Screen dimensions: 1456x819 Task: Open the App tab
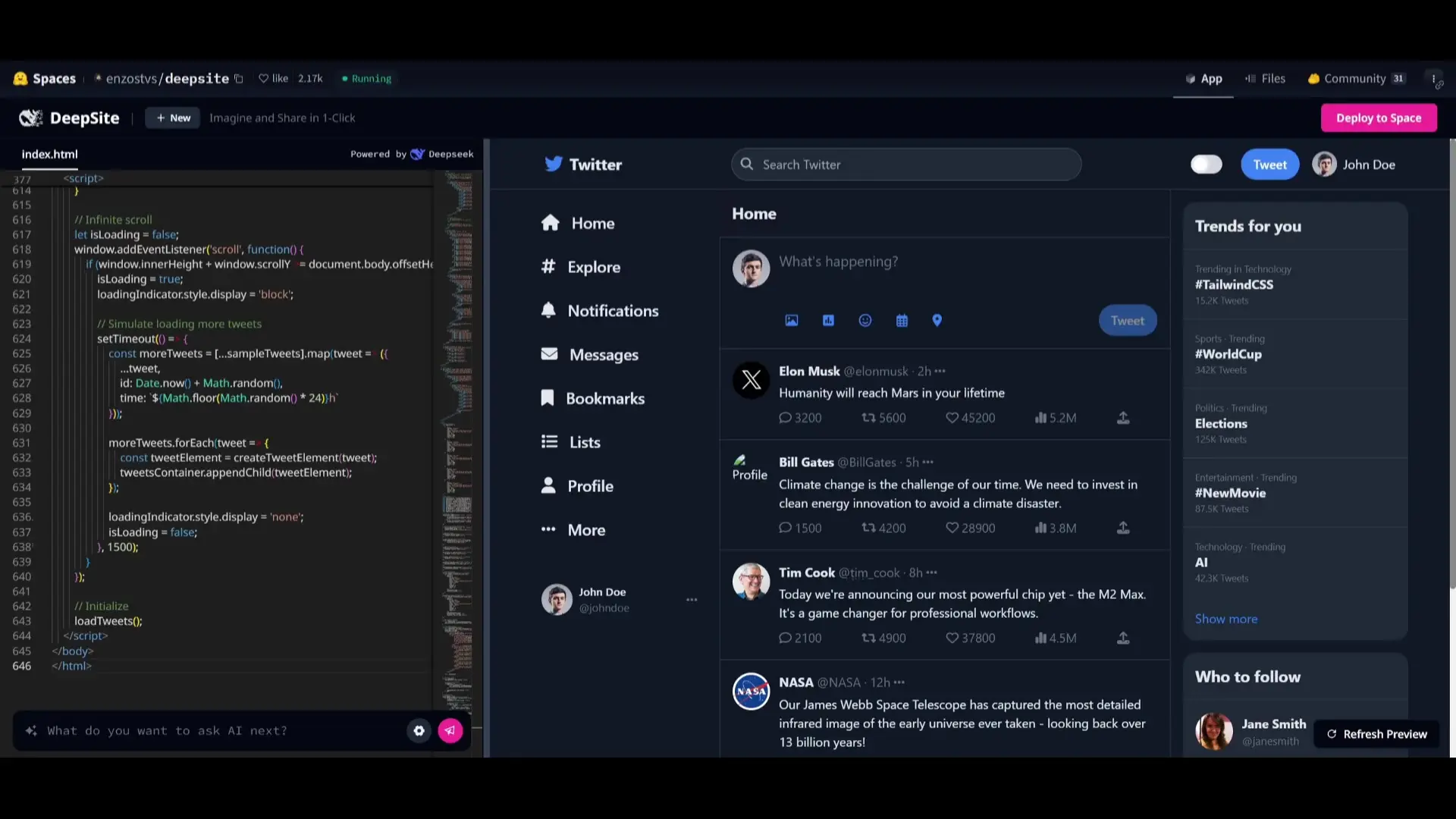[x=1203, y=79]
